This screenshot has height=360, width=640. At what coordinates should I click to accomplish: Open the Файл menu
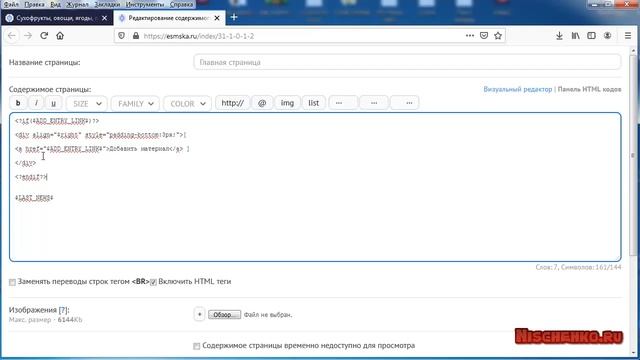pyautogui.click(x=11, y=4)
